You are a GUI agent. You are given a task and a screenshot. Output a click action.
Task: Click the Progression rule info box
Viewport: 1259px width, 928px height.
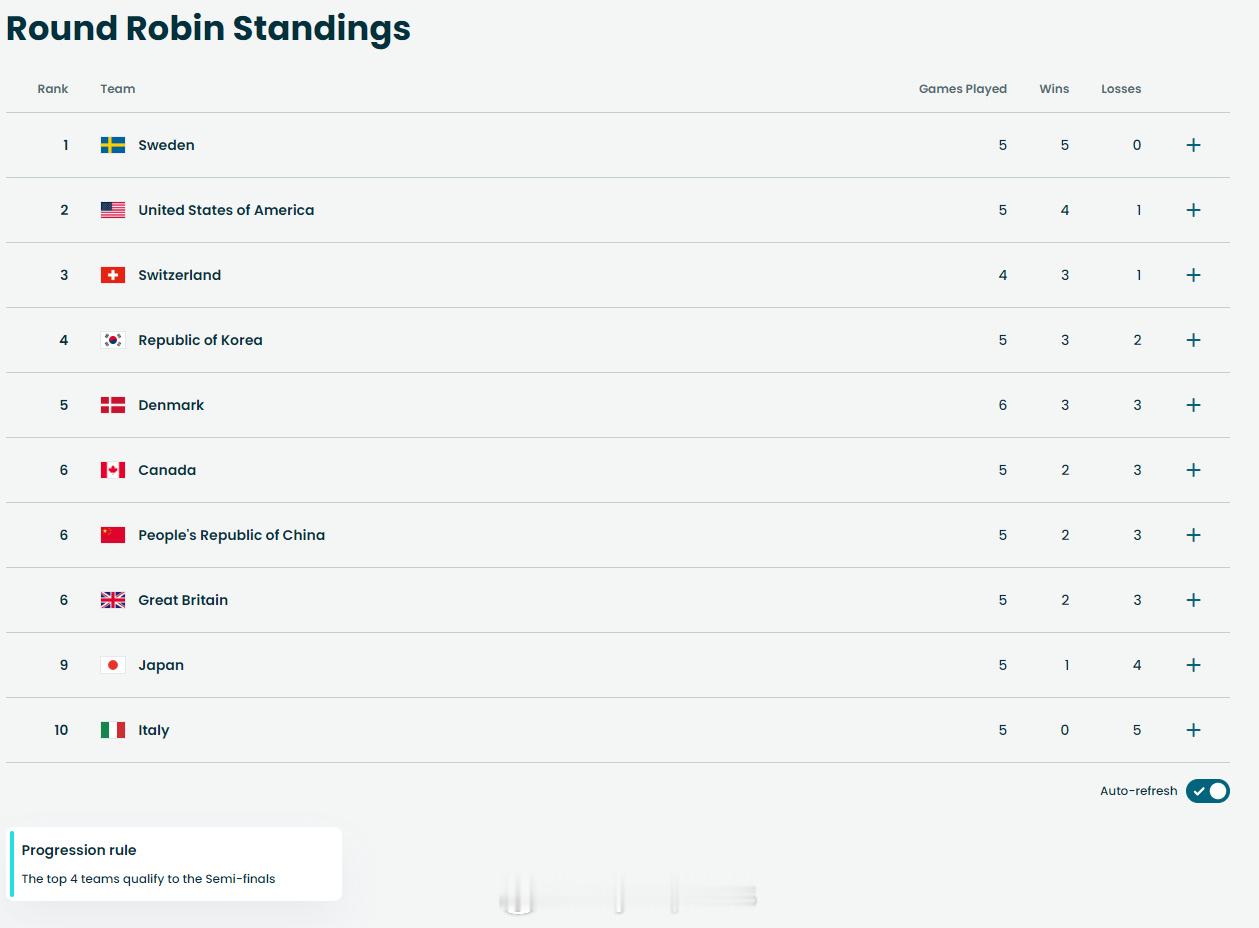[176, 864]
